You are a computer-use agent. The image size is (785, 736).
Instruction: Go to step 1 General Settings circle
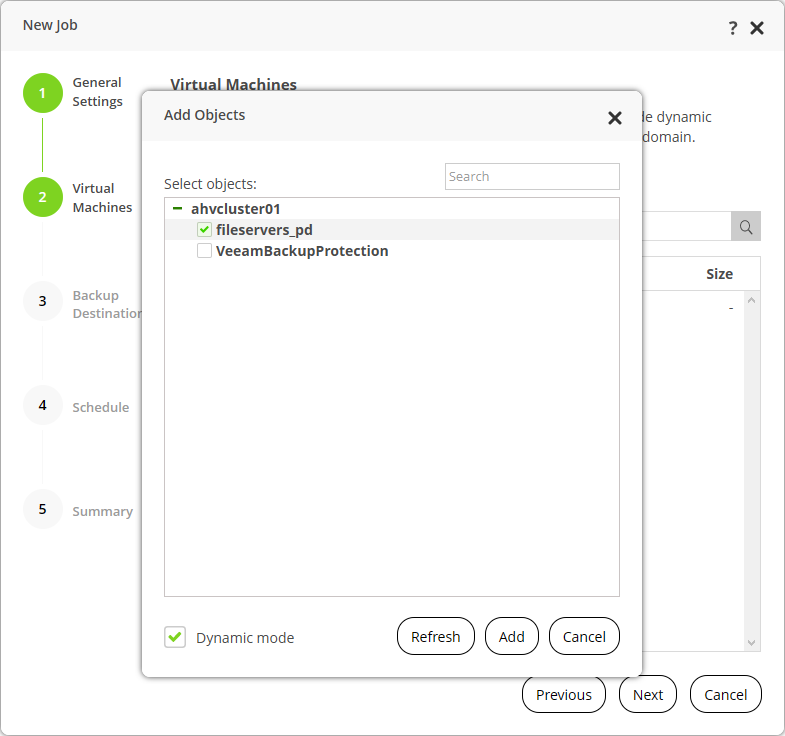43,93
